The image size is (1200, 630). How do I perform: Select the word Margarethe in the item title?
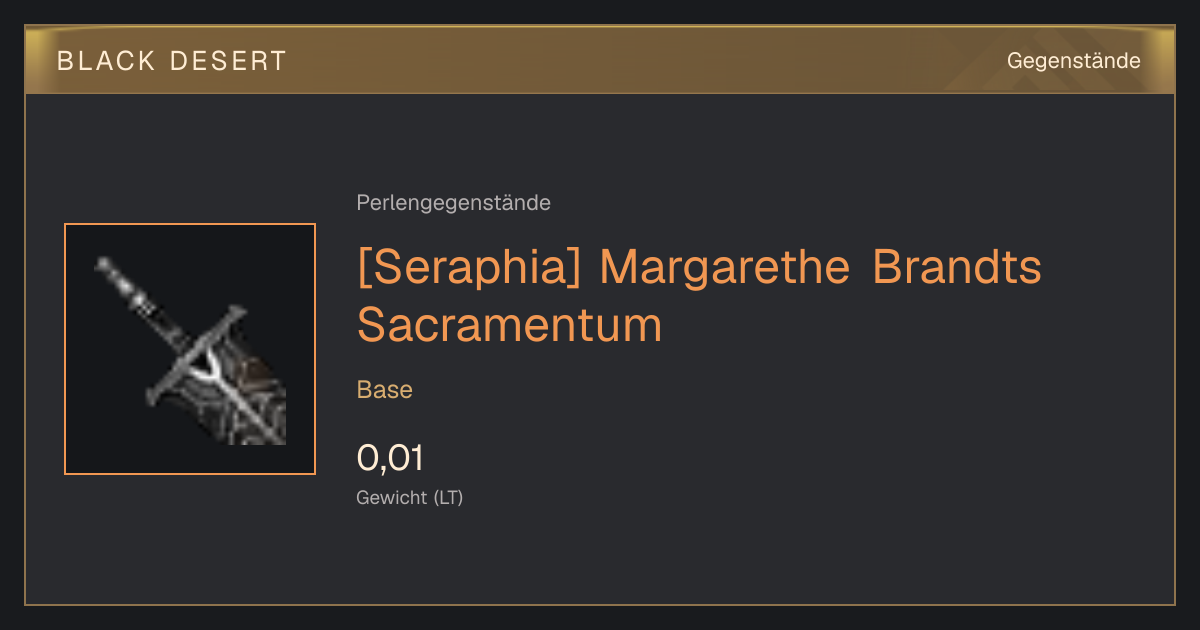pyautogui.click(x=726, y=268)
